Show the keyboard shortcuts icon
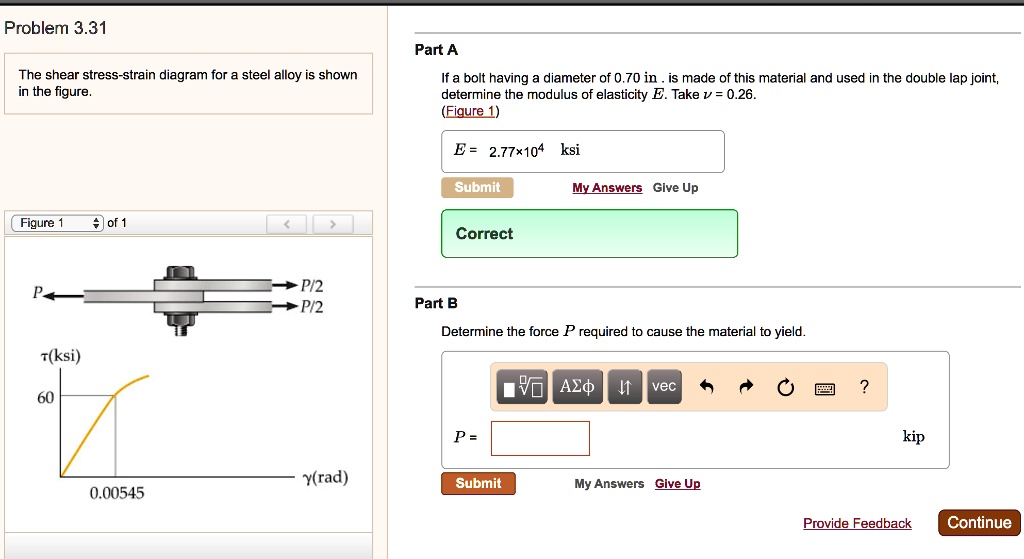1024x559 pixels. click(x=825, y=389)
